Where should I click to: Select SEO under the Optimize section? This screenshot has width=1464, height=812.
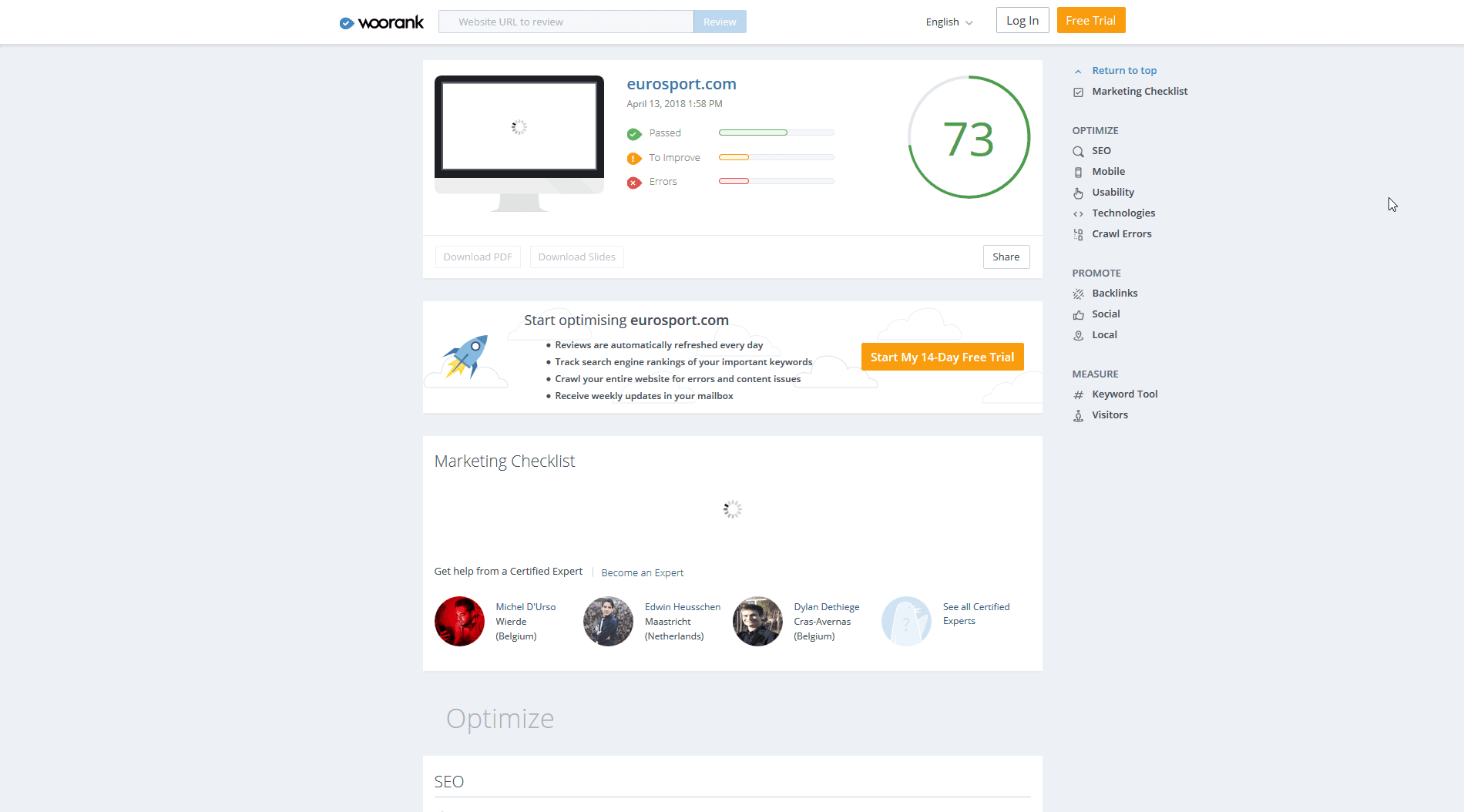[1101, 150]
